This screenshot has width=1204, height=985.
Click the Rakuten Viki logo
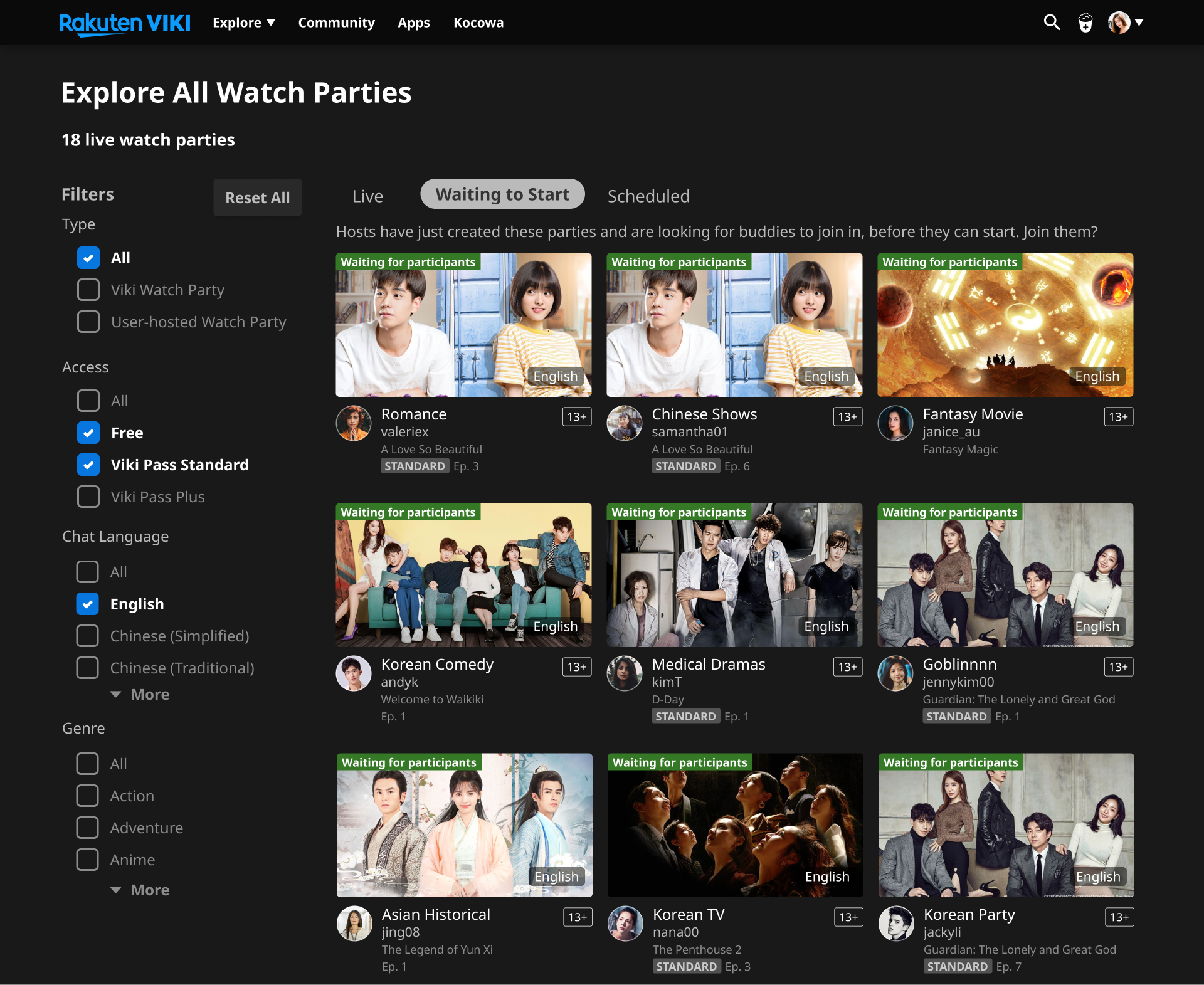click(125, 23)
